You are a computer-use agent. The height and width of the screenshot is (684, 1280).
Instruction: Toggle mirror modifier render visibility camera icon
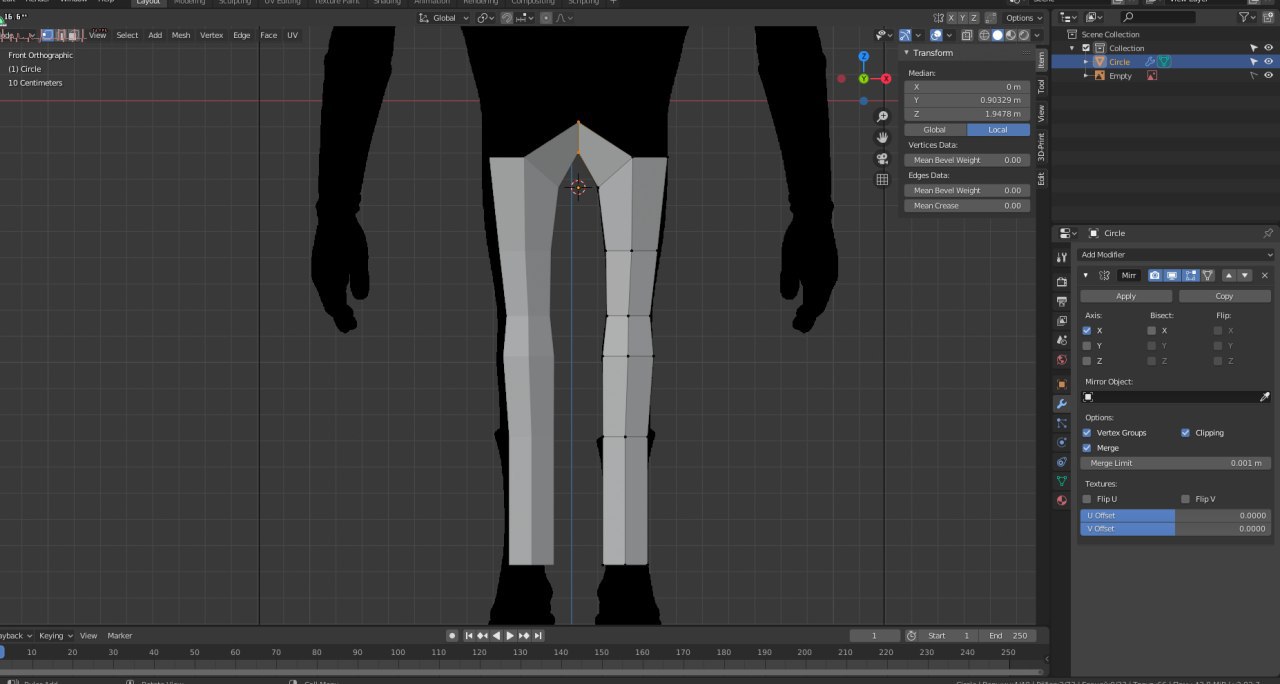click(1155, 275)
